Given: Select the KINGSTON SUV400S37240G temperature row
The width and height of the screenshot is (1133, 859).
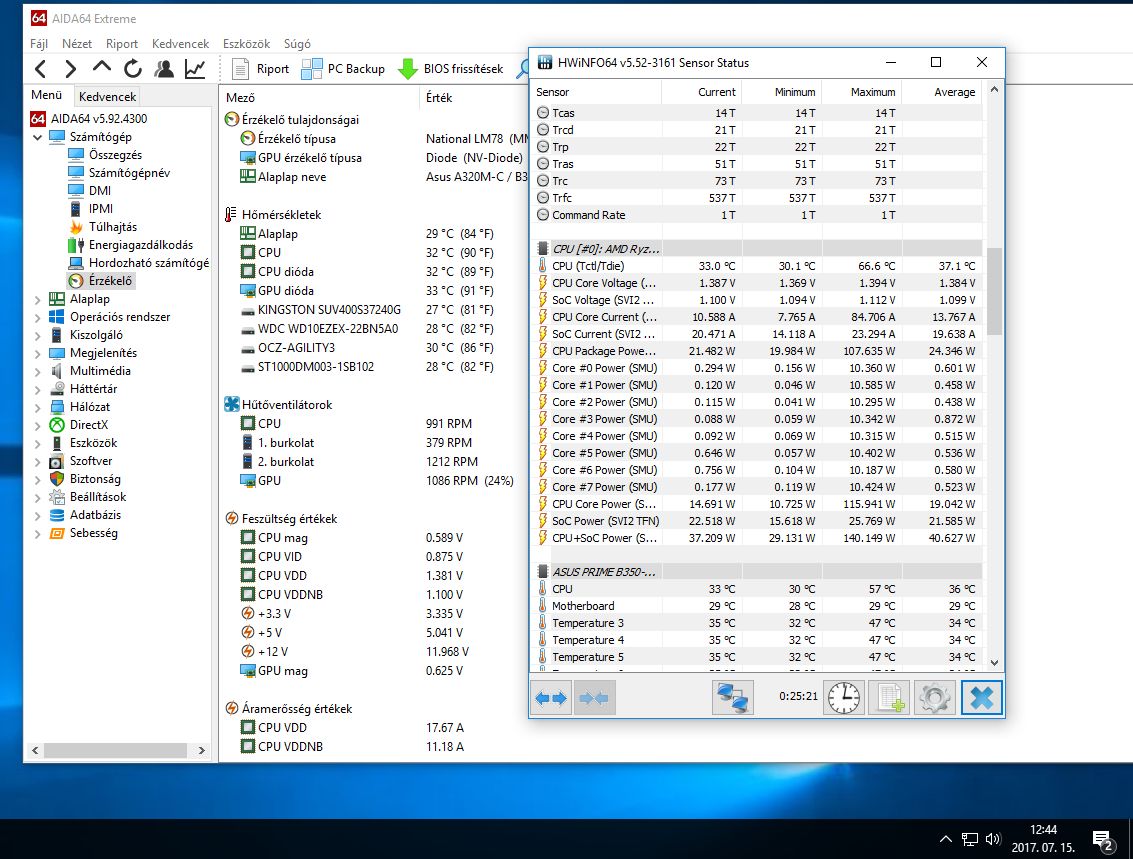Looking at the screenshot, I should [374, 310].
